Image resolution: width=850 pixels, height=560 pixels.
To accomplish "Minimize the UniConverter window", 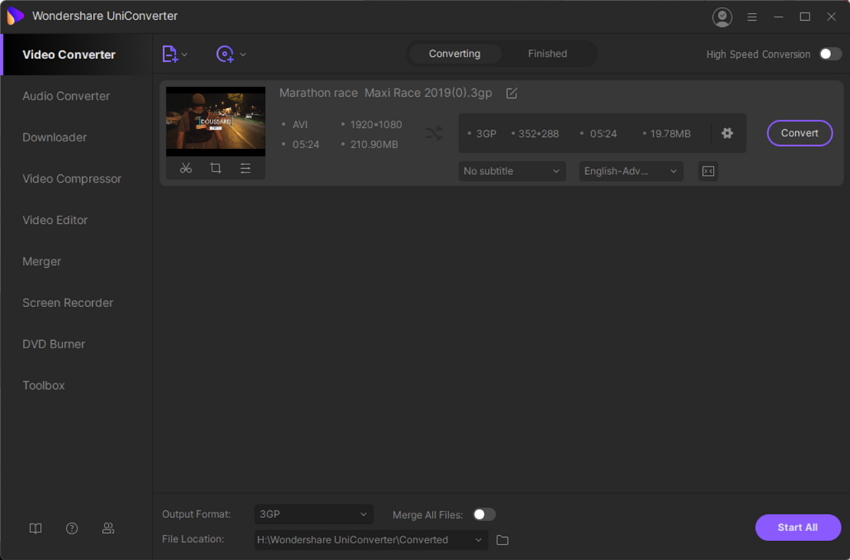I will pyautogui.click(x=778, y=17).
